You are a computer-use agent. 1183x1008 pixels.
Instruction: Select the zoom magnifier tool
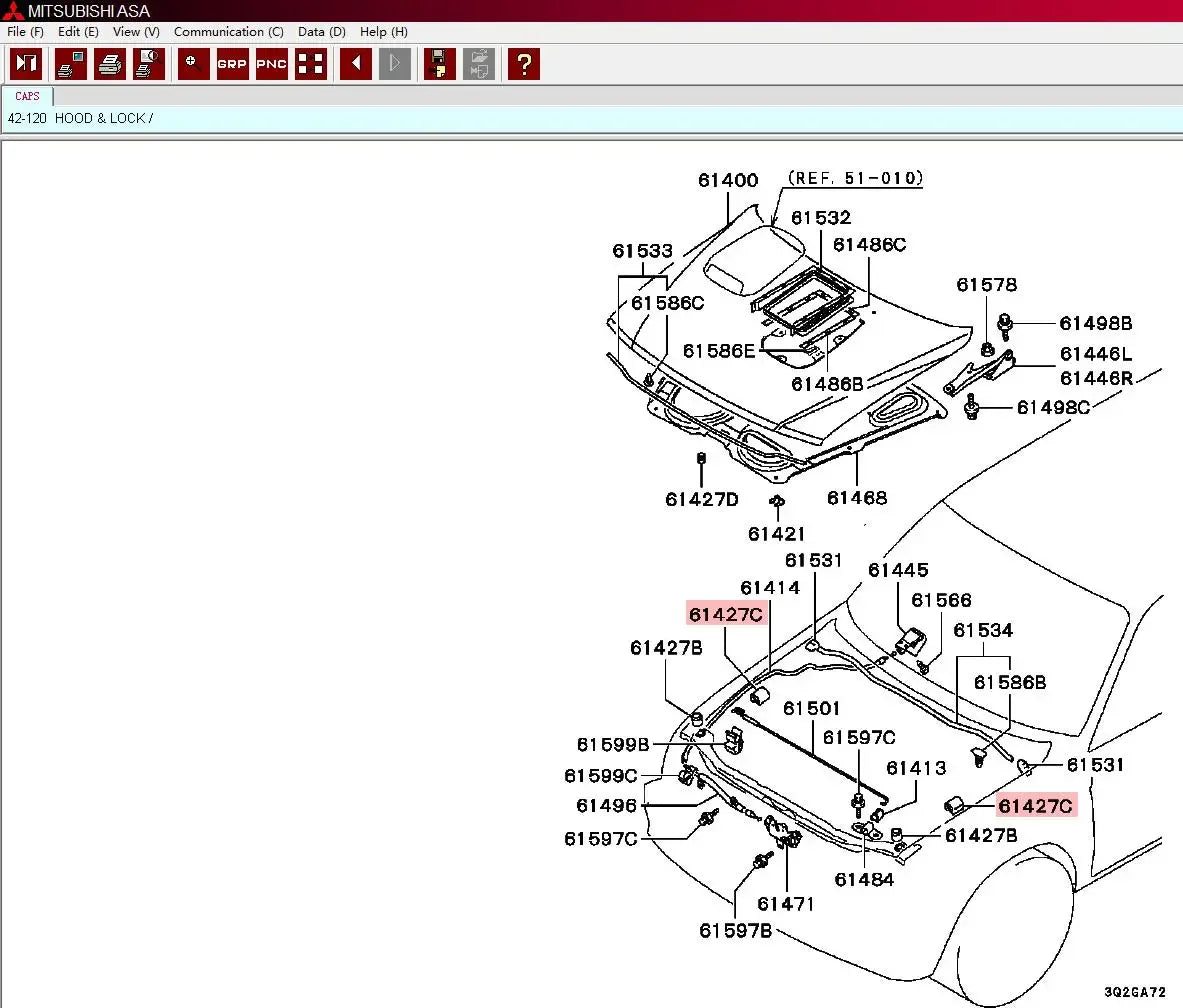(193, 64)
